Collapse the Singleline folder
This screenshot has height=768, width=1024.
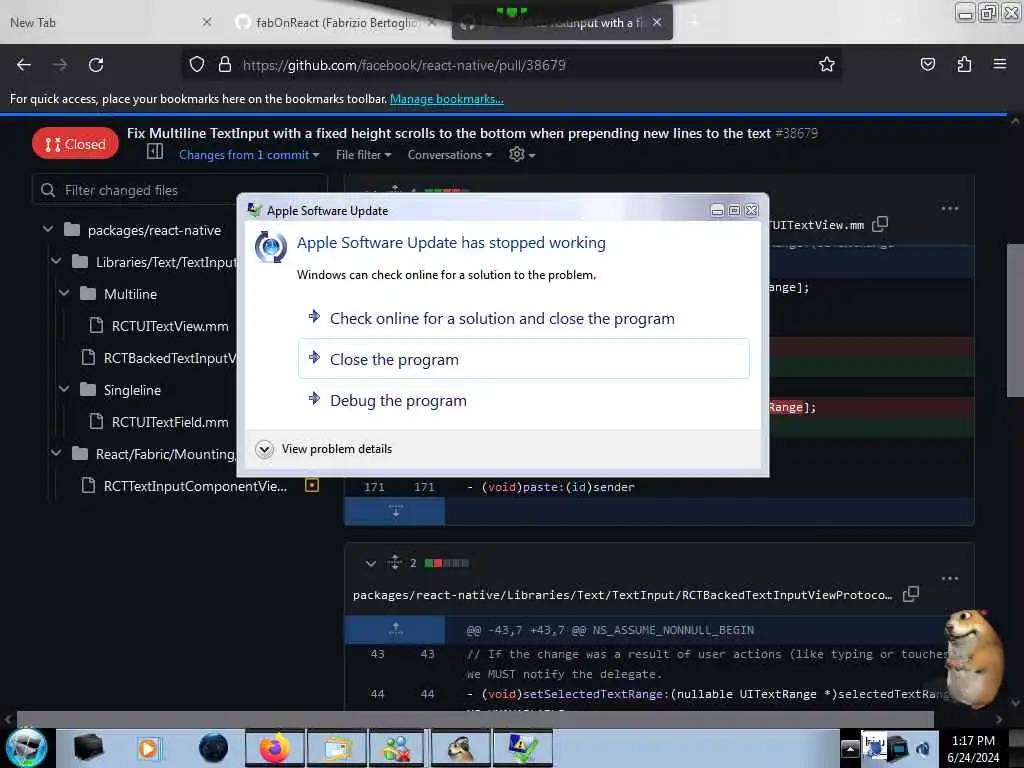click(64, 389)
